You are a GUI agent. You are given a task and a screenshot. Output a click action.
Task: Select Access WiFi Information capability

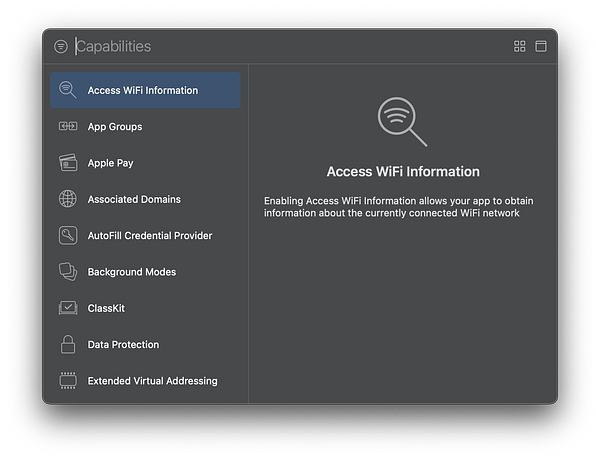click(x=143, y=90)
